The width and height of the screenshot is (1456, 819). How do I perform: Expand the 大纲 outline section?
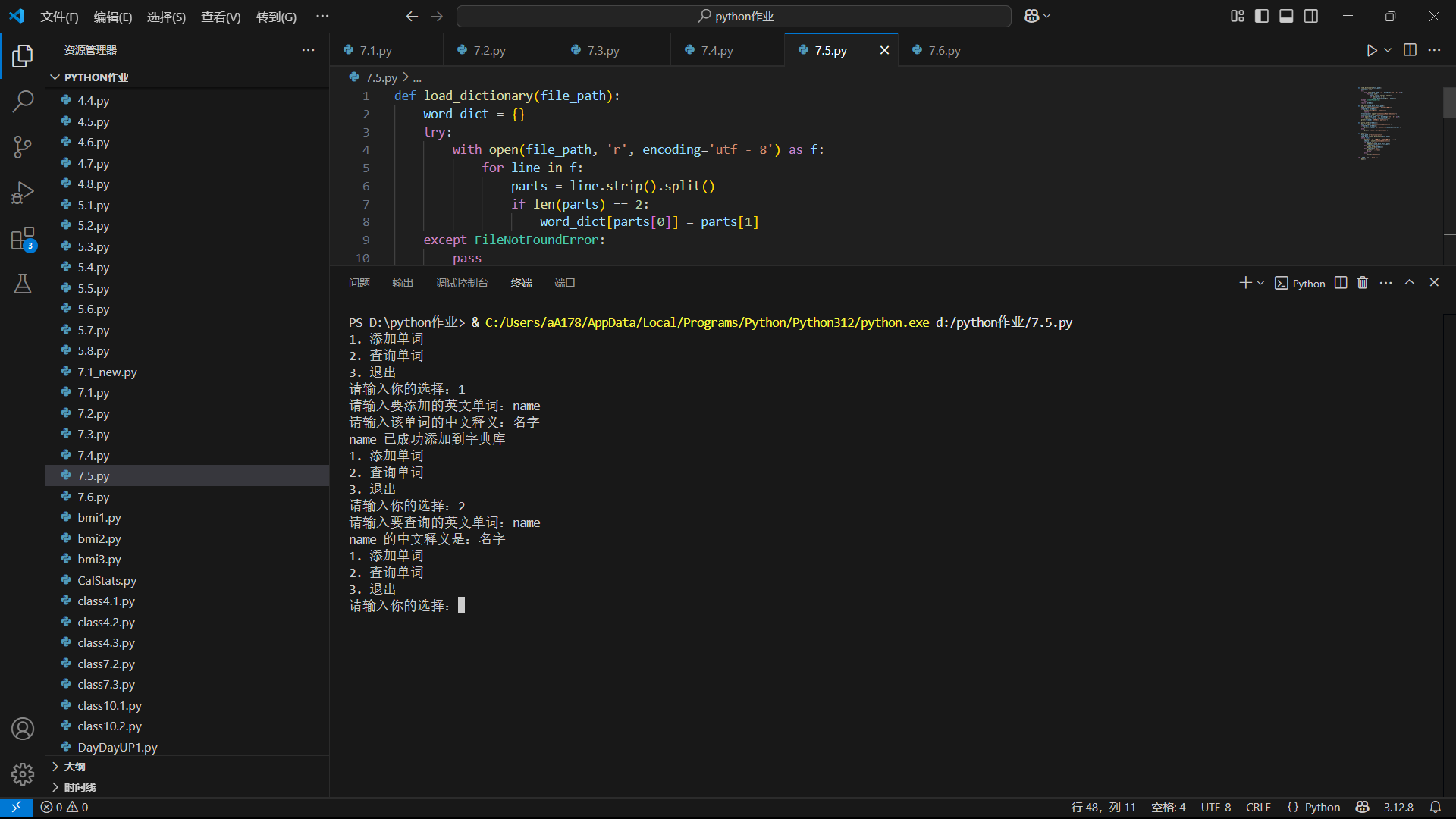point(74,767)
